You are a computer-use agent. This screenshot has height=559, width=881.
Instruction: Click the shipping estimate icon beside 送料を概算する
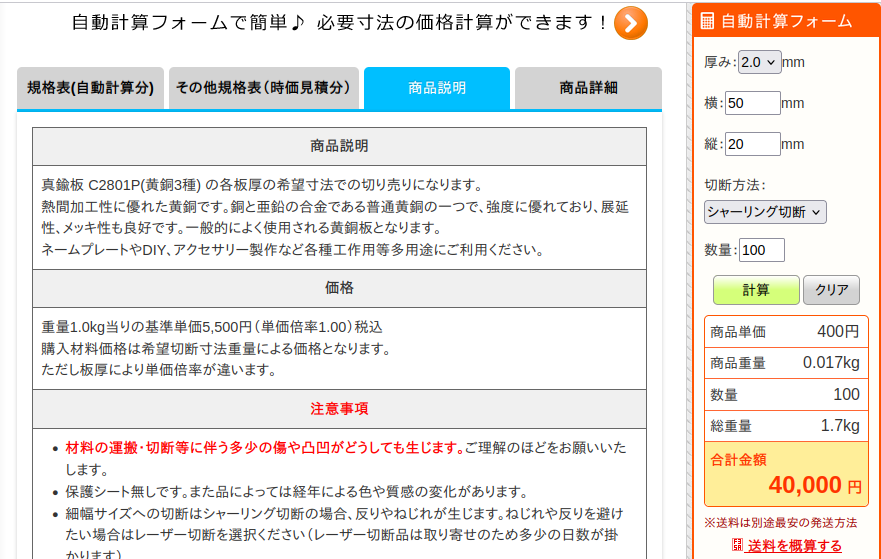point(737,544)
